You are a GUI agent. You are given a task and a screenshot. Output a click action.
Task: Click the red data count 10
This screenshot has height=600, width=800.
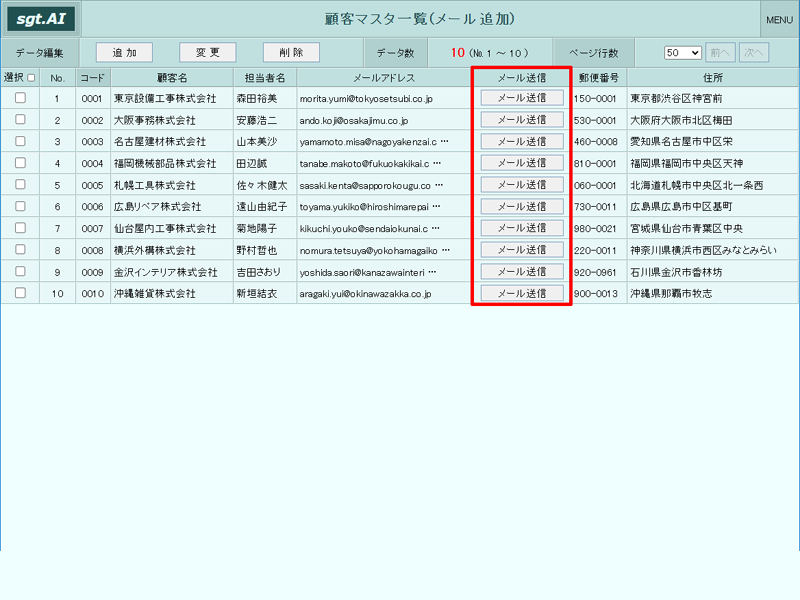(x=458, y=53)
